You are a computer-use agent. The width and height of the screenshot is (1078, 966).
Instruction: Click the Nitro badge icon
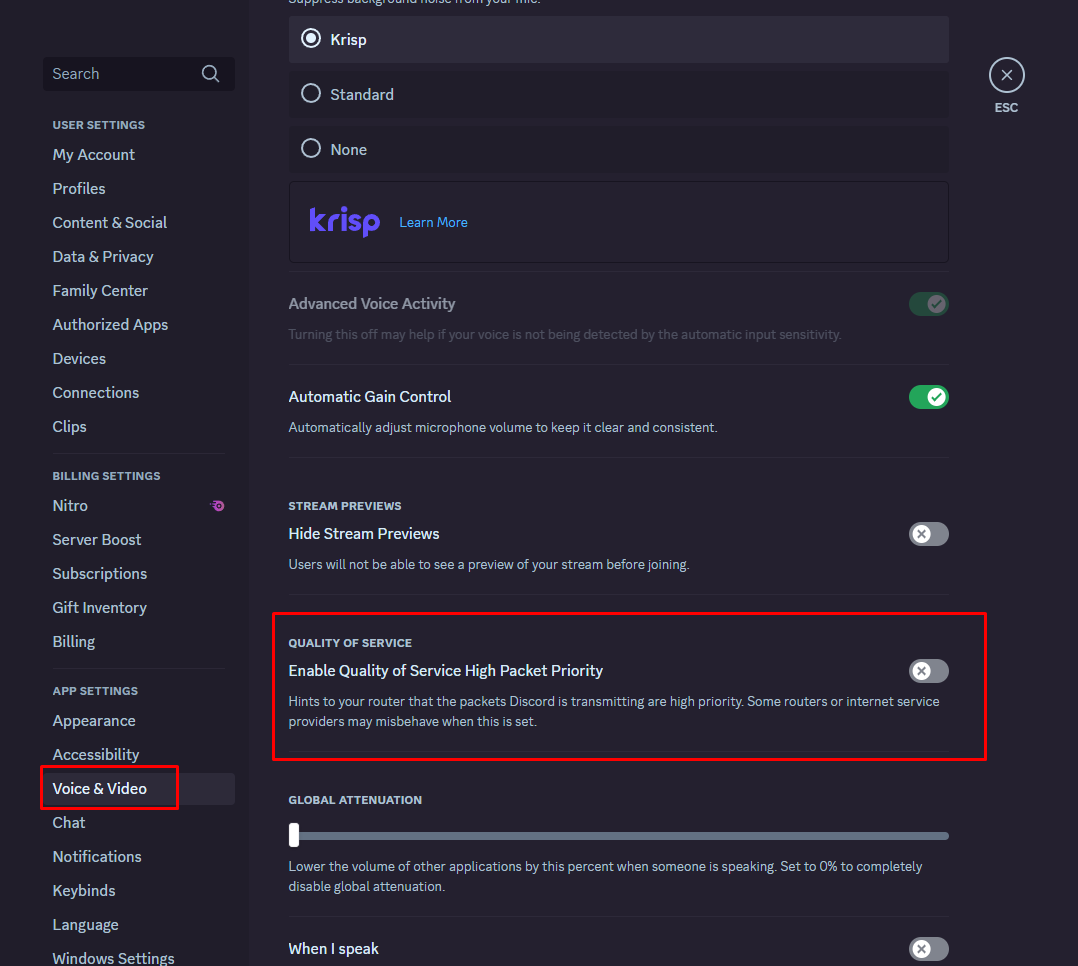coord(217,506)
